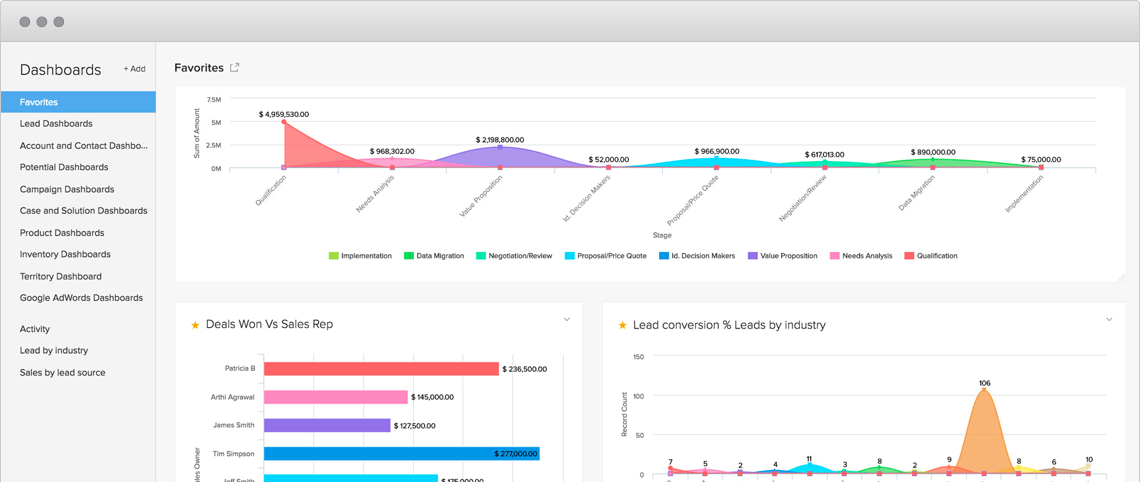Open Product Dashboards
Image resolution: width=1140 pixels, height=482 pixels.
point(62,233)
